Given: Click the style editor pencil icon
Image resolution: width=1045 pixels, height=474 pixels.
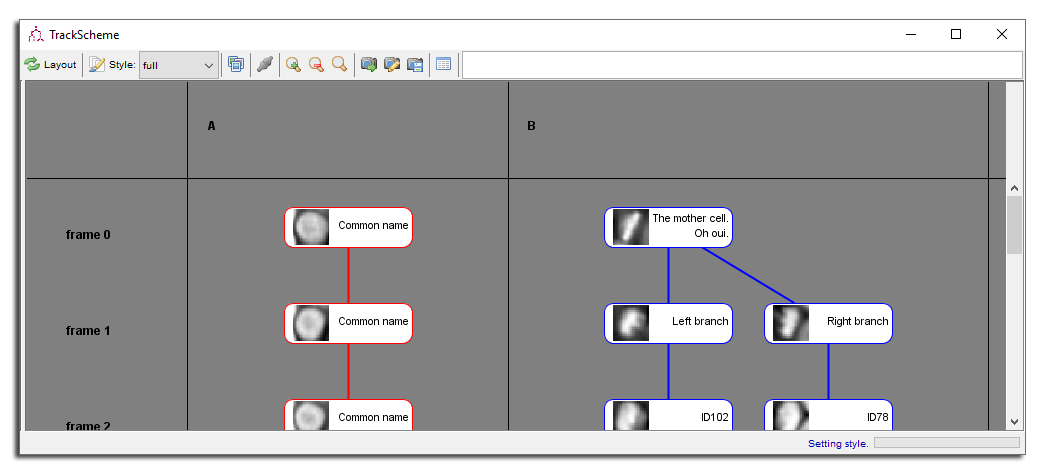Looking at the screenshot, I should click(x=97, y=65).
